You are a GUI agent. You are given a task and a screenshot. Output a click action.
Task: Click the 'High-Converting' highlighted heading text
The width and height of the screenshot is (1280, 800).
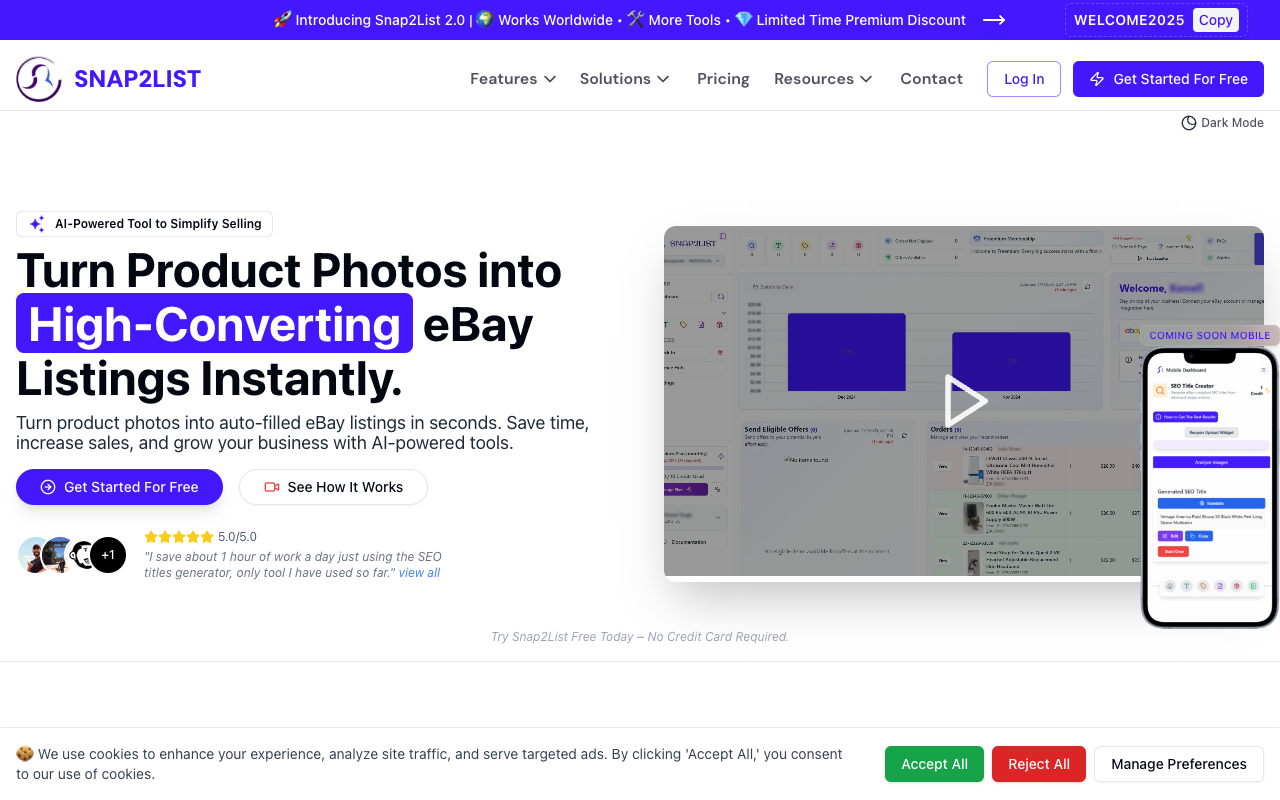[x=214, y=323]
